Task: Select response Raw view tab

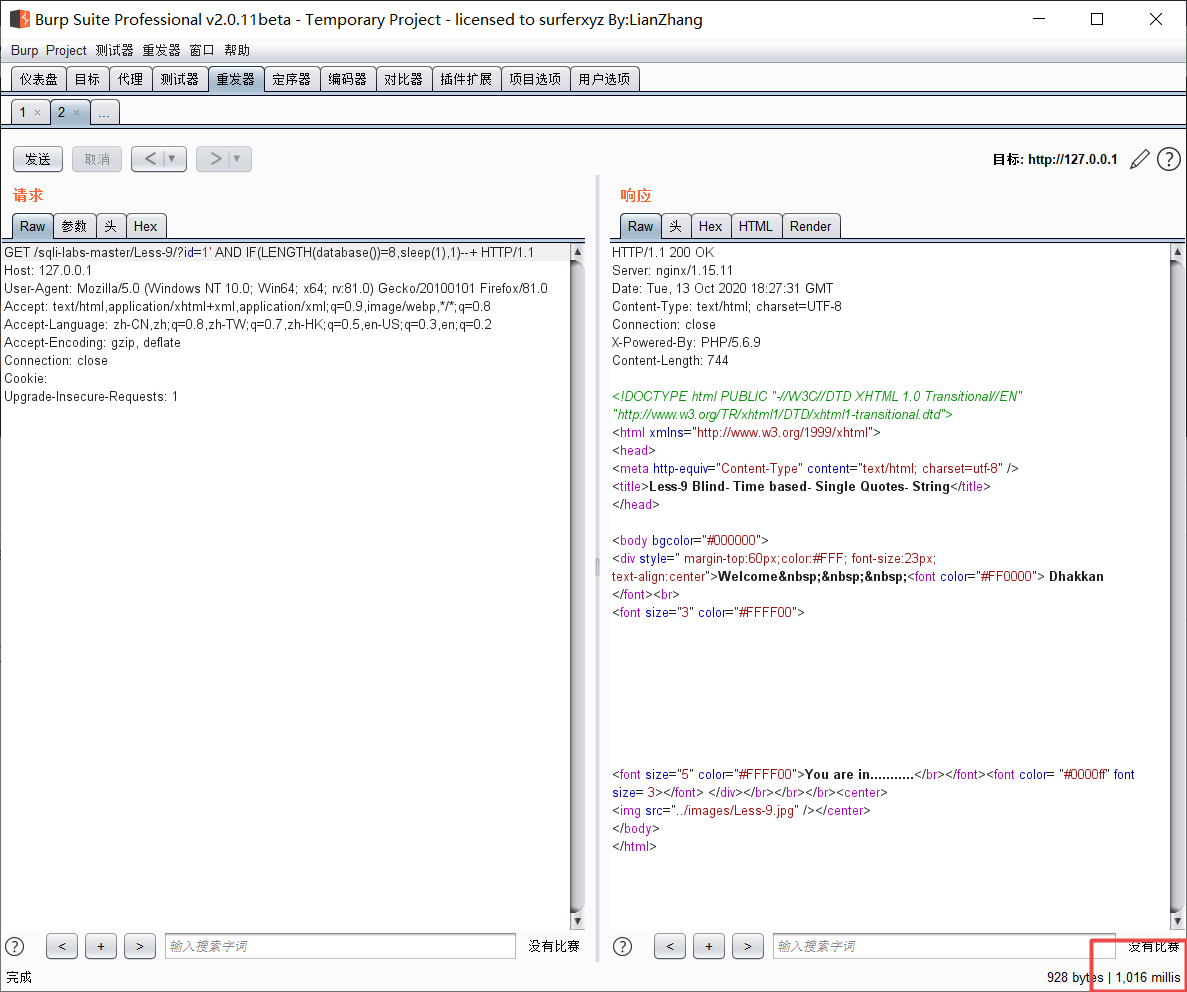Action: pos(640,226)
